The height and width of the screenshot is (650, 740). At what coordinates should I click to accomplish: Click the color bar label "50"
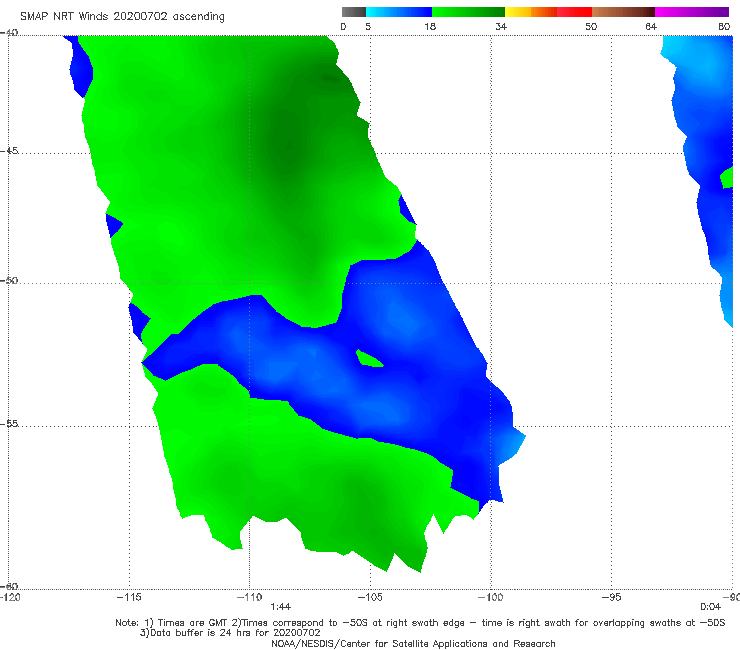[x=591, y=27]
